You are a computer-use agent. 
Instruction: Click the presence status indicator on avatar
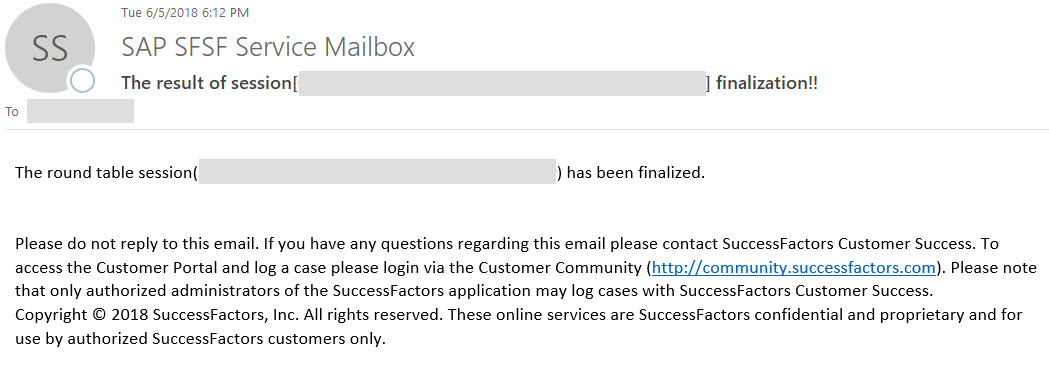coord(82,81)
